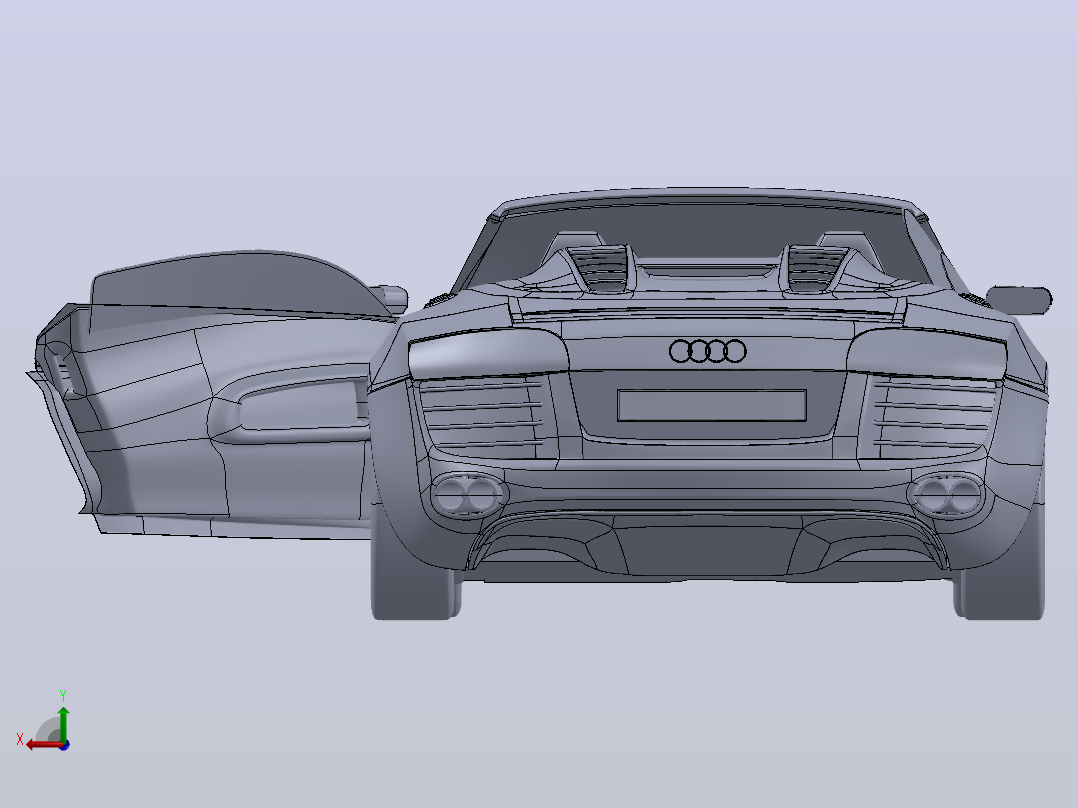Pick the right rear wheel of the car
Viewport: 1078px width, 808px height.
click(x=1000, y=585)
